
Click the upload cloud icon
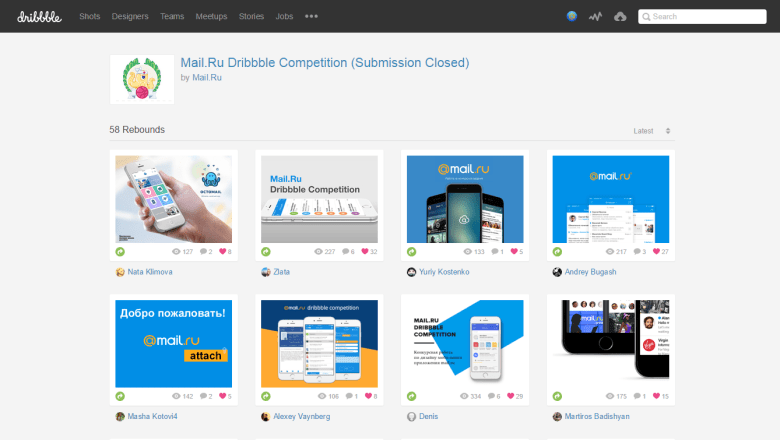pos(620,16)
